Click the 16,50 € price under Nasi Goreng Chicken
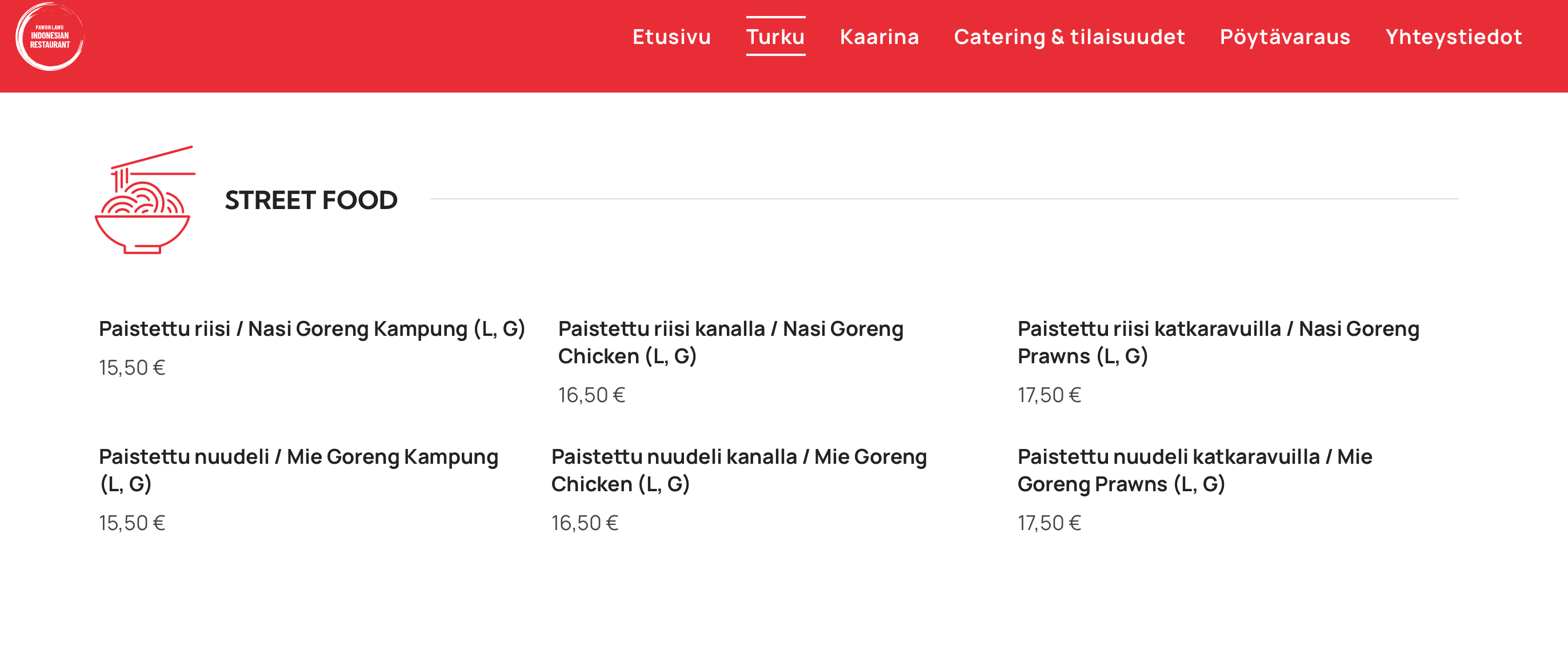Image resolution: width=1568 pixels, height=650 pixels. pyautogui.click(x=591, y=395)
